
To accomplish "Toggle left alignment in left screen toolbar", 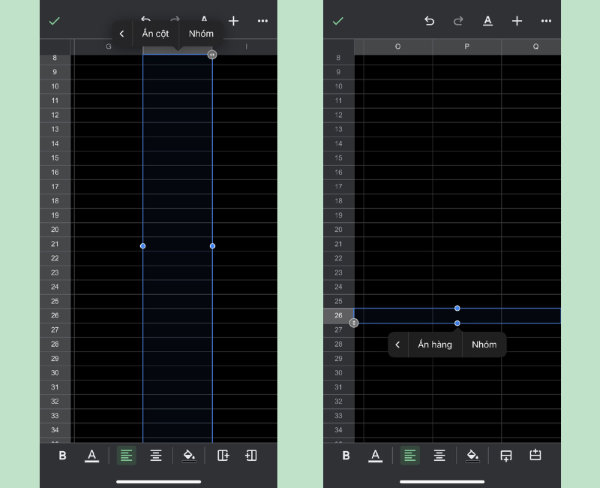I will point(126,455).
